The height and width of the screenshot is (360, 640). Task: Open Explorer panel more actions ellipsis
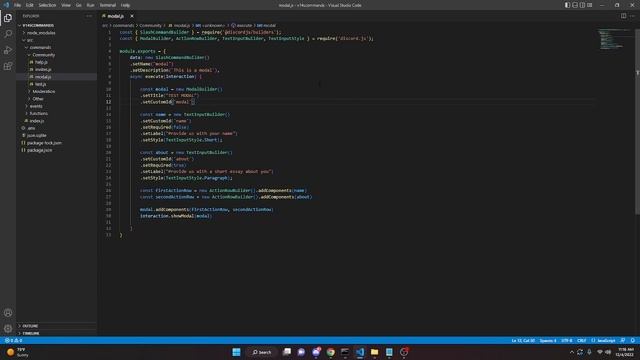click(89, 16)
